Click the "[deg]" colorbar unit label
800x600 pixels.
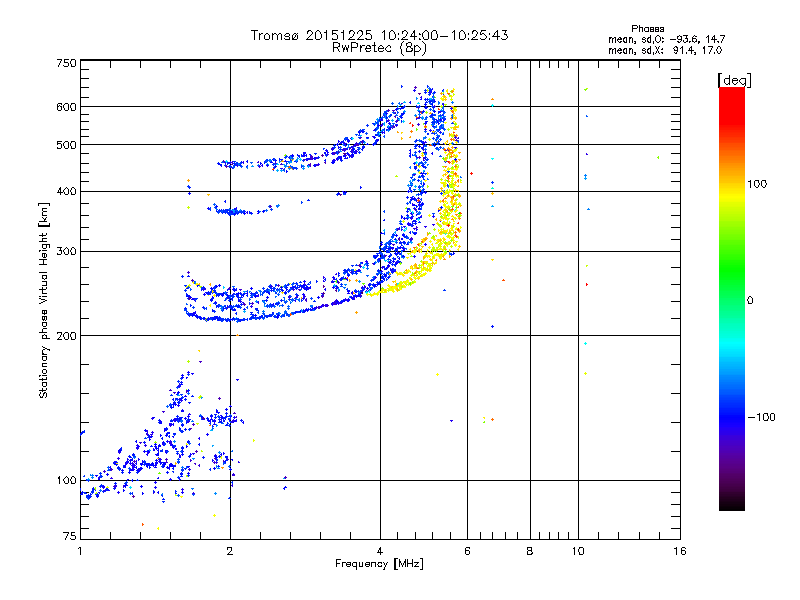pyautogui.click(x=734, y=80)
